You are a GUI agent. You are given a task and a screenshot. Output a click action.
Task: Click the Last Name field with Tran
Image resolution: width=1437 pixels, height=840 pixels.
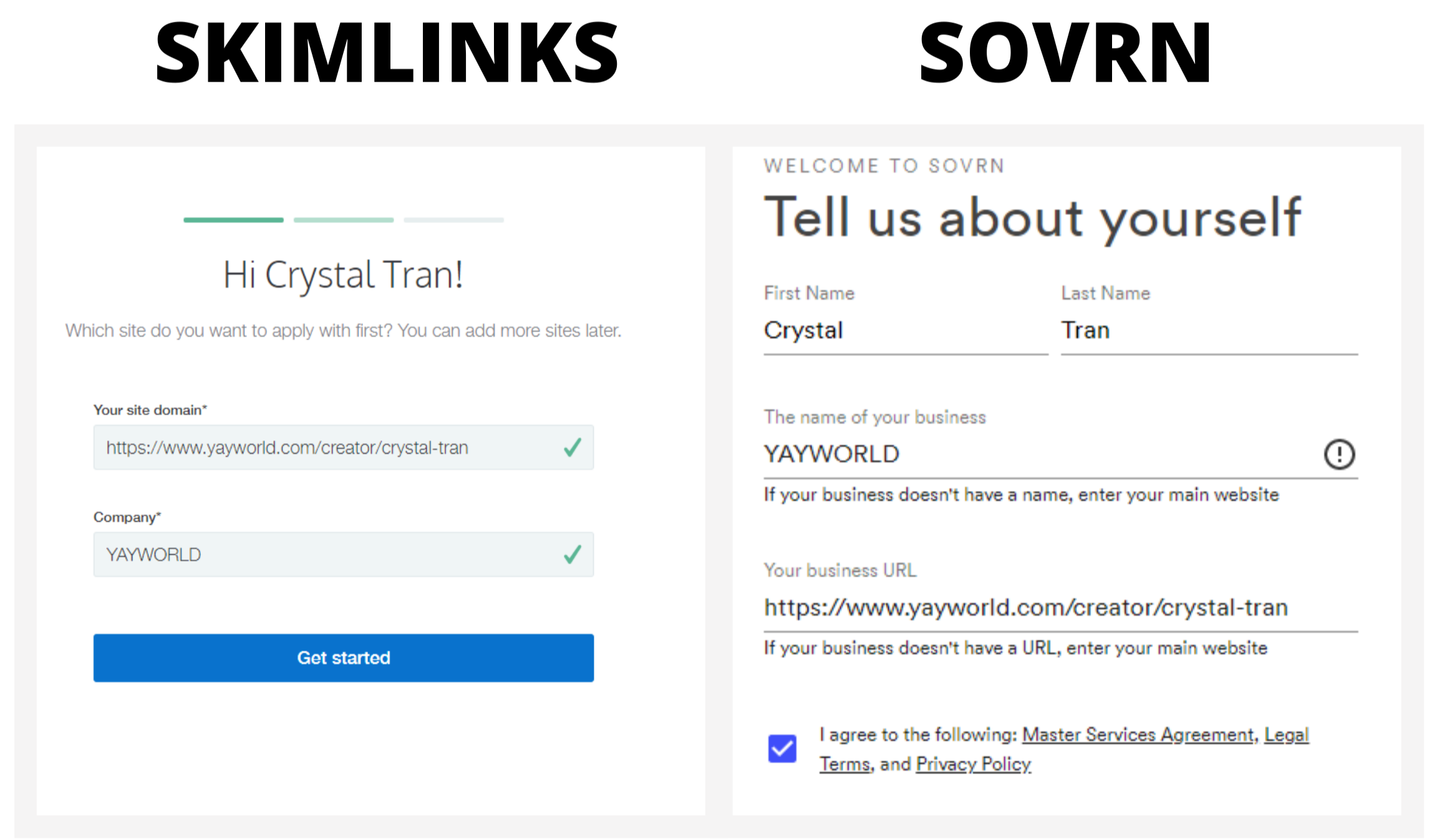click(1209, 331)
